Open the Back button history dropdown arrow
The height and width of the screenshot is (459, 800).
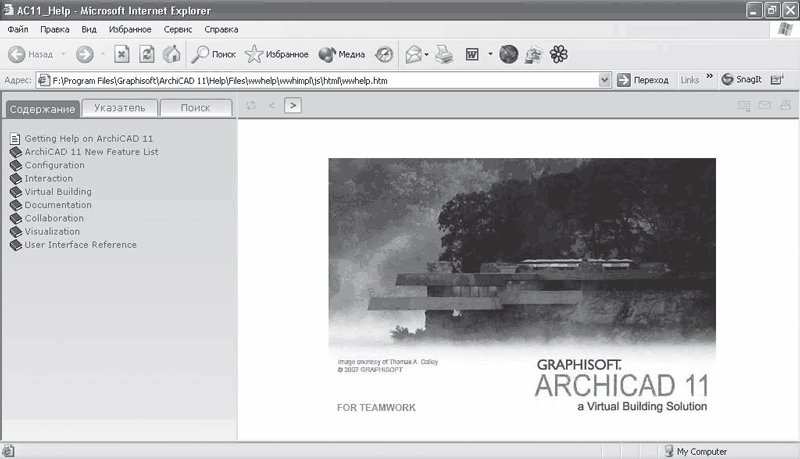(63, 54)
